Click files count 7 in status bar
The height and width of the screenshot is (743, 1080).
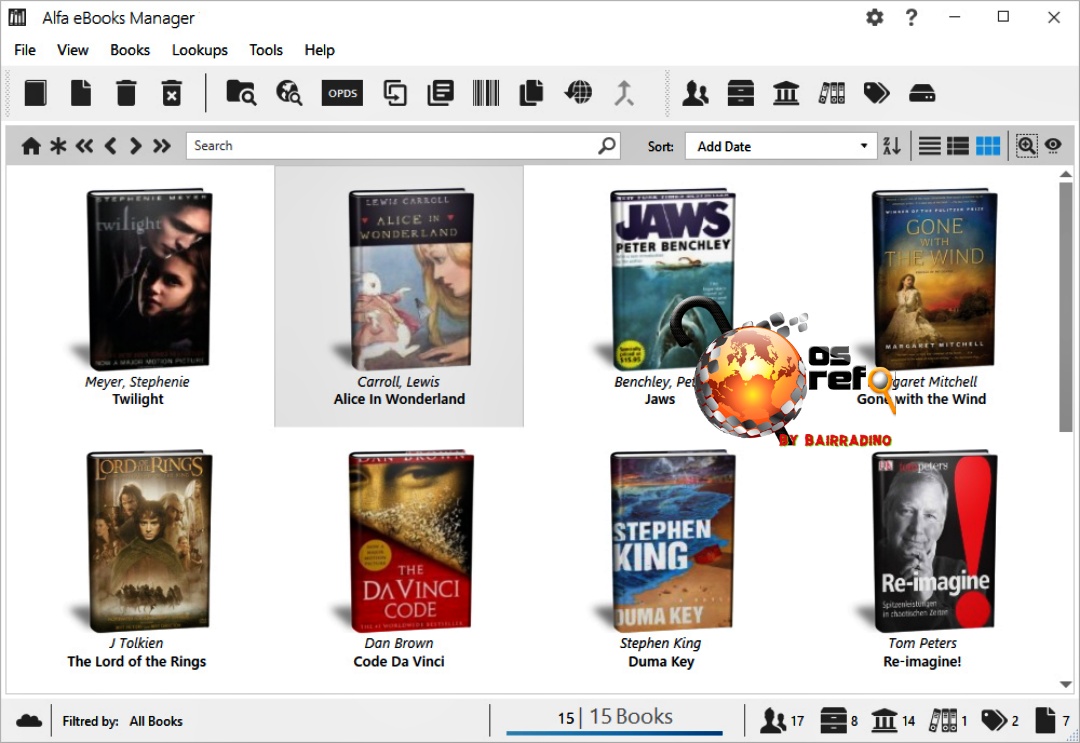[1052, 721]
